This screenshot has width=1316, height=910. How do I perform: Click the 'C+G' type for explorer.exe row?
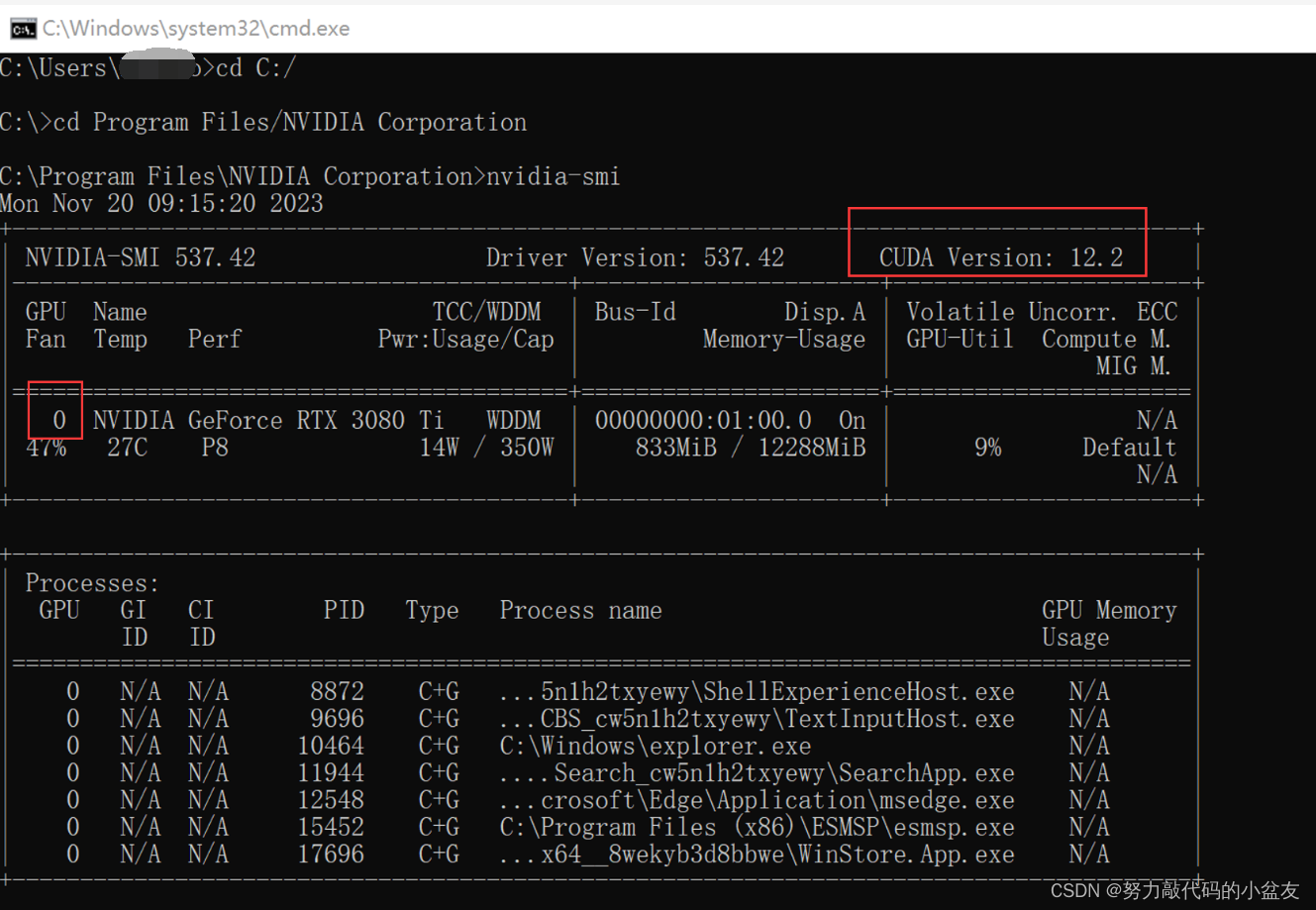439,746
